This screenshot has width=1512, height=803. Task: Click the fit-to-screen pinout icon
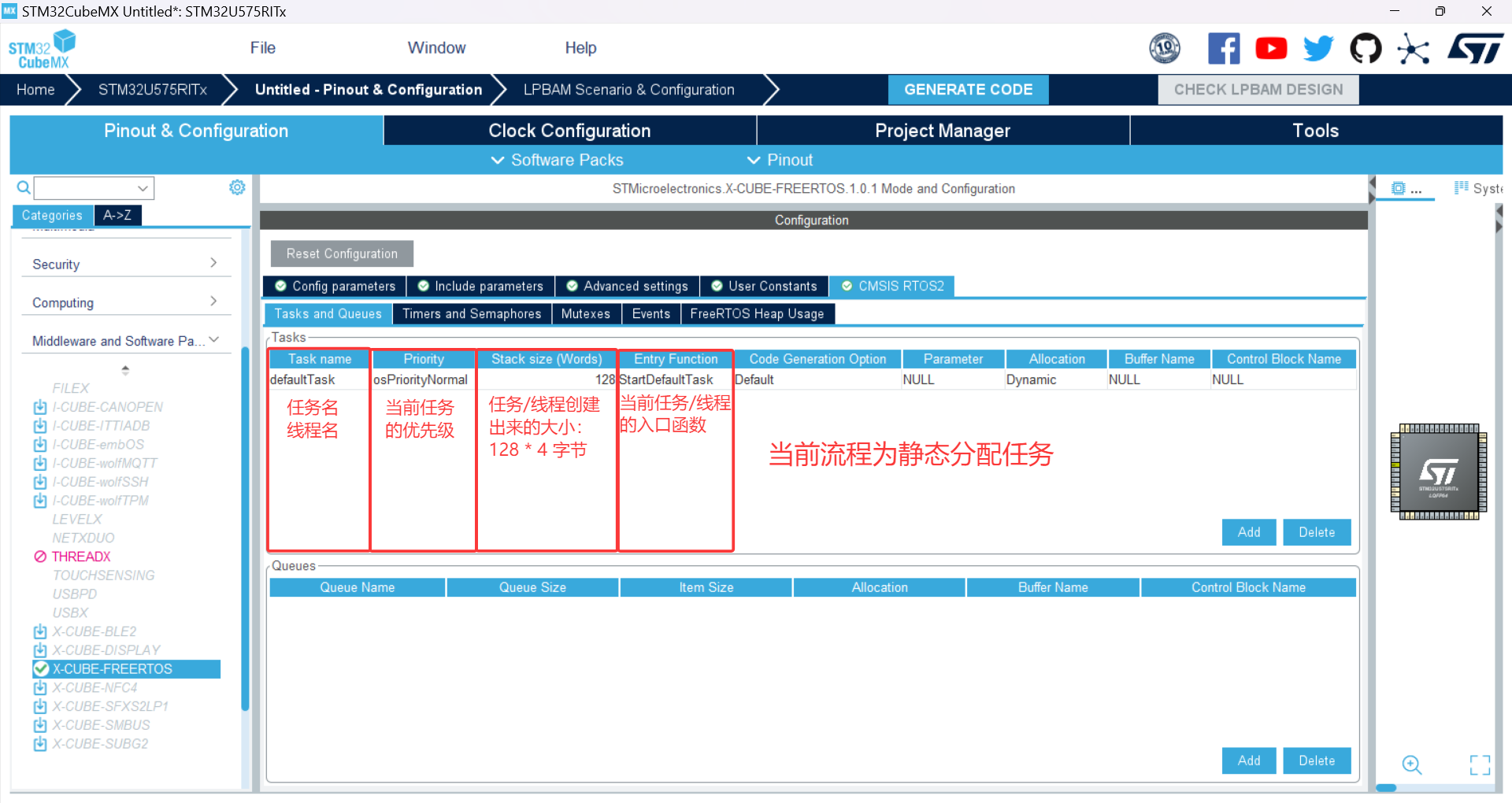1480,764
